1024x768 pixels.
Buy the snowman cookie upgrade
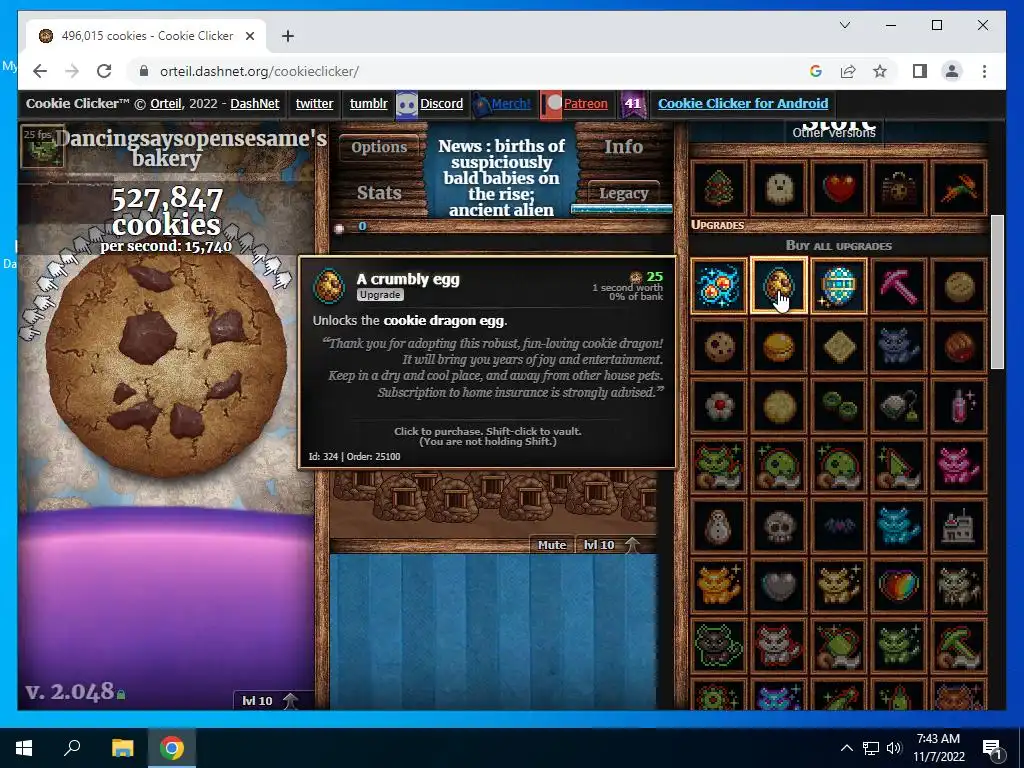point(718,526)
